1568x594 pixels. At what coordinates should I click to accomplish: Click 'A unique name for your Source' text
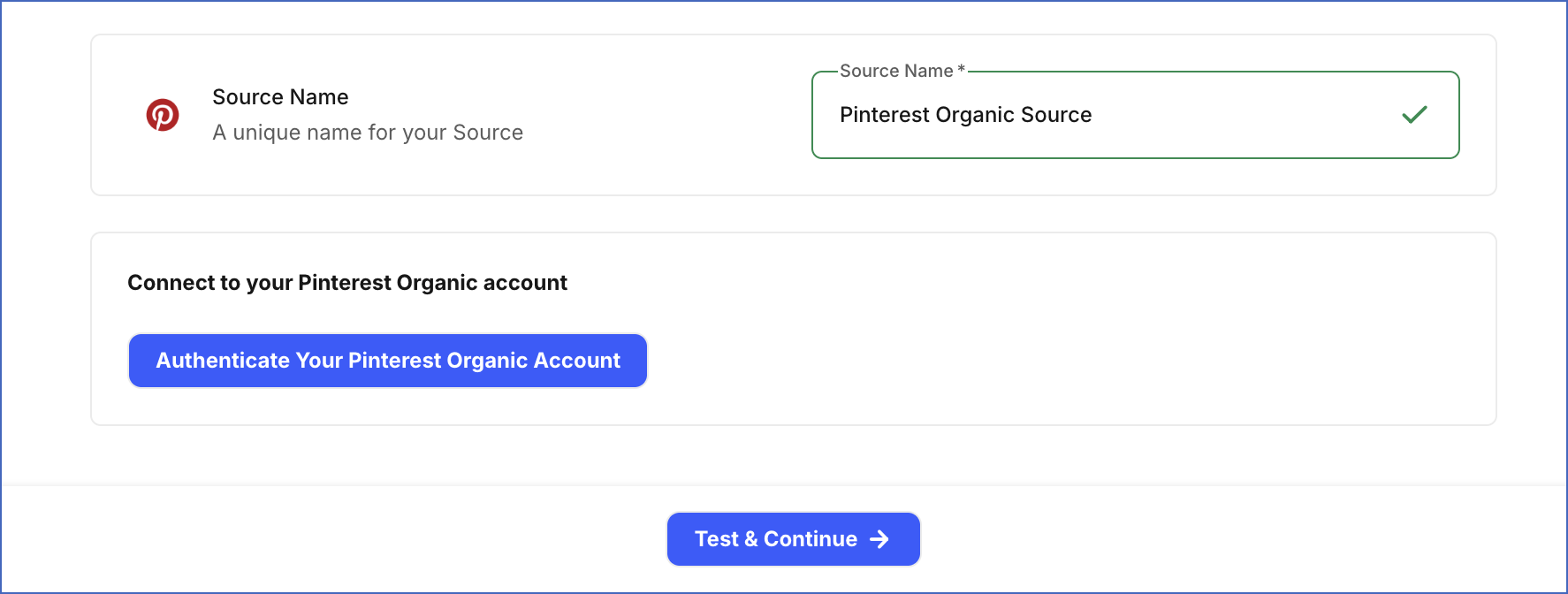tap(368, 133)
